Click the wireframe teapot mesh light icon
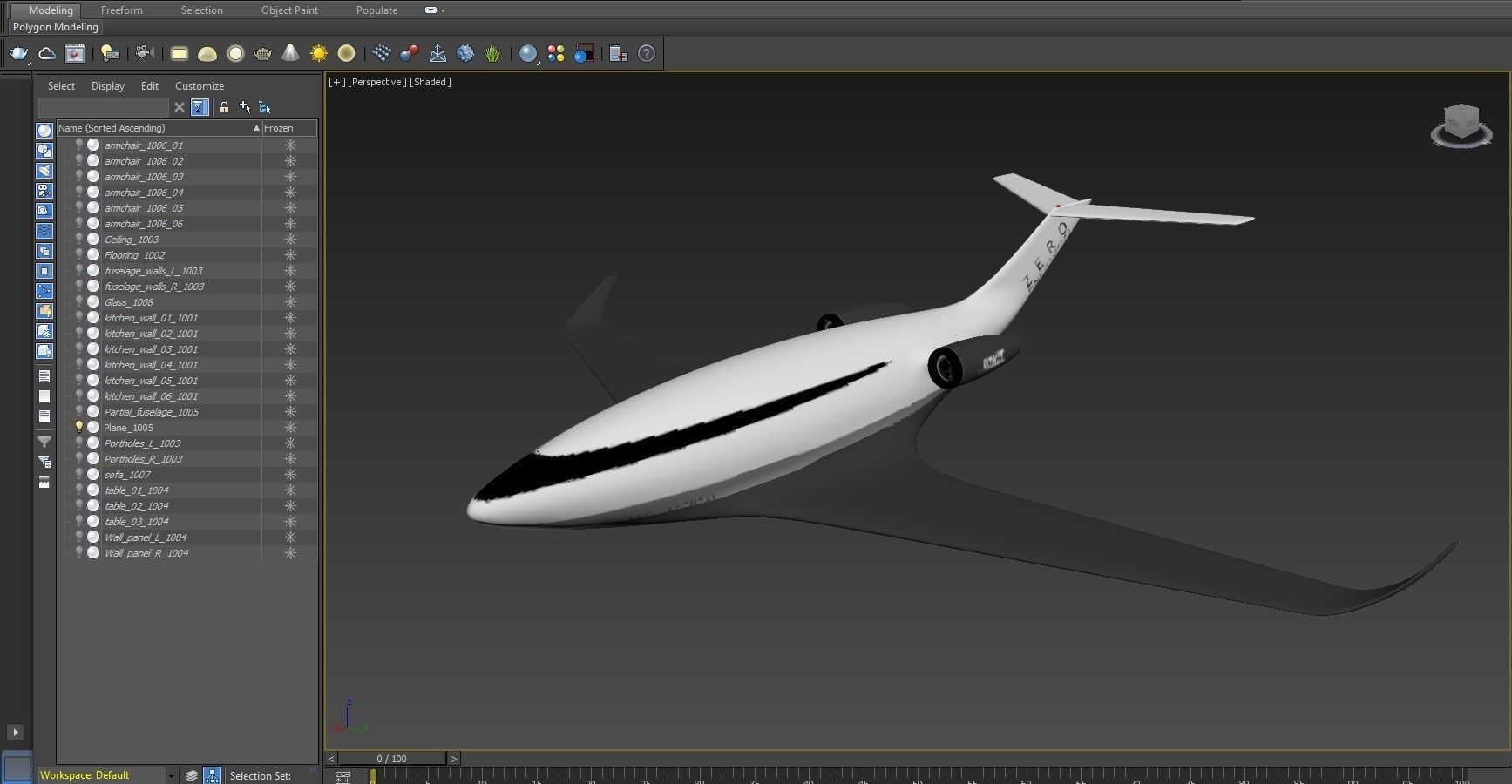 coord(262,54)
